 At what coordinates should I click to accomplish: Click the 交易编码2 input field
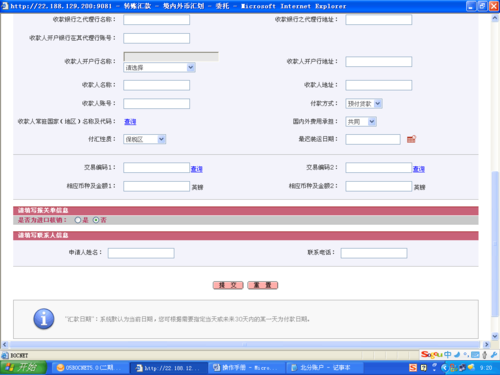click(x=379, y=168)
